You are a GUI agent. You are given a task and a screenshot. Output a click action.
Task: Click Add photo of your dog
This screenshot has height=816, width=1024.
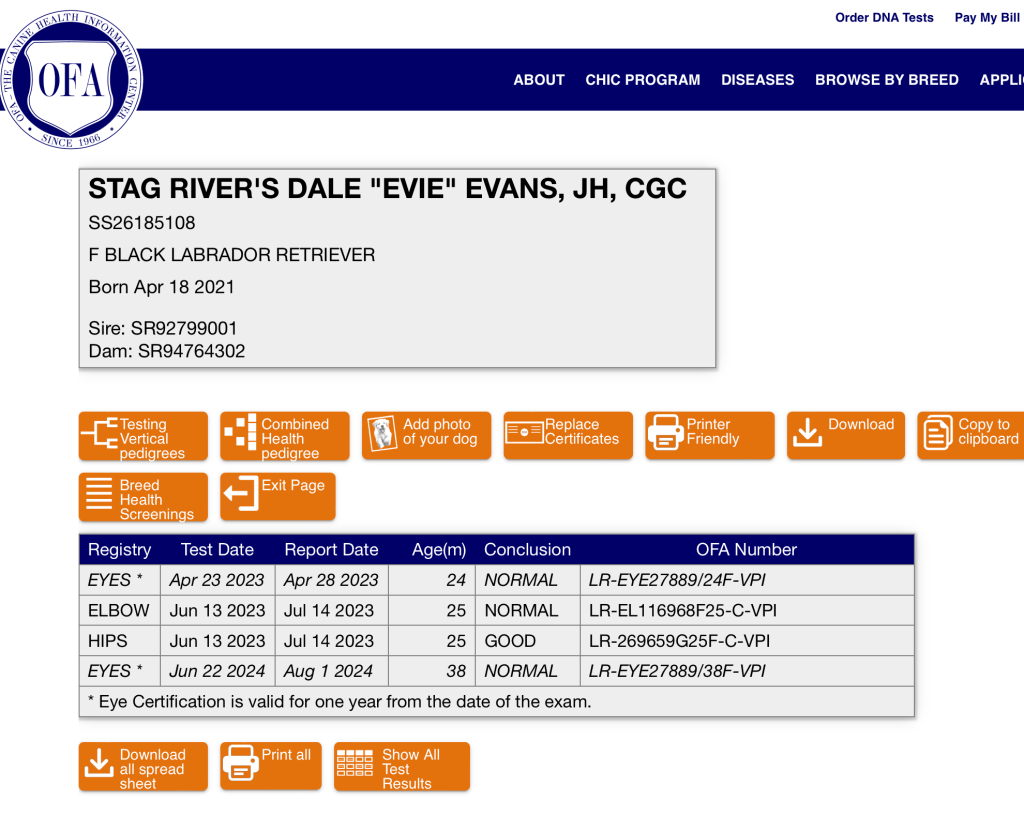point(427,436)
